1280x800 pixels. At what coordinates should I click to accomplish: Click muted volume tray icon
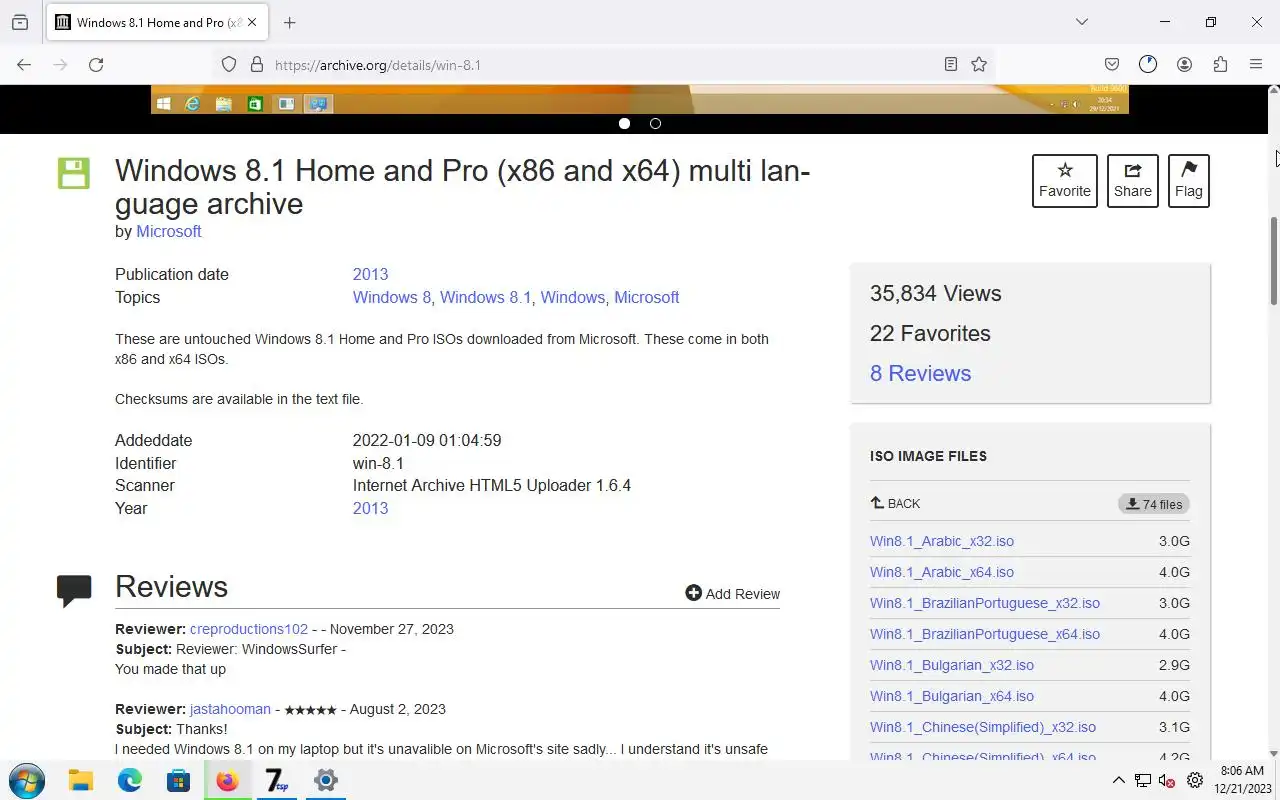point(1167,781)
